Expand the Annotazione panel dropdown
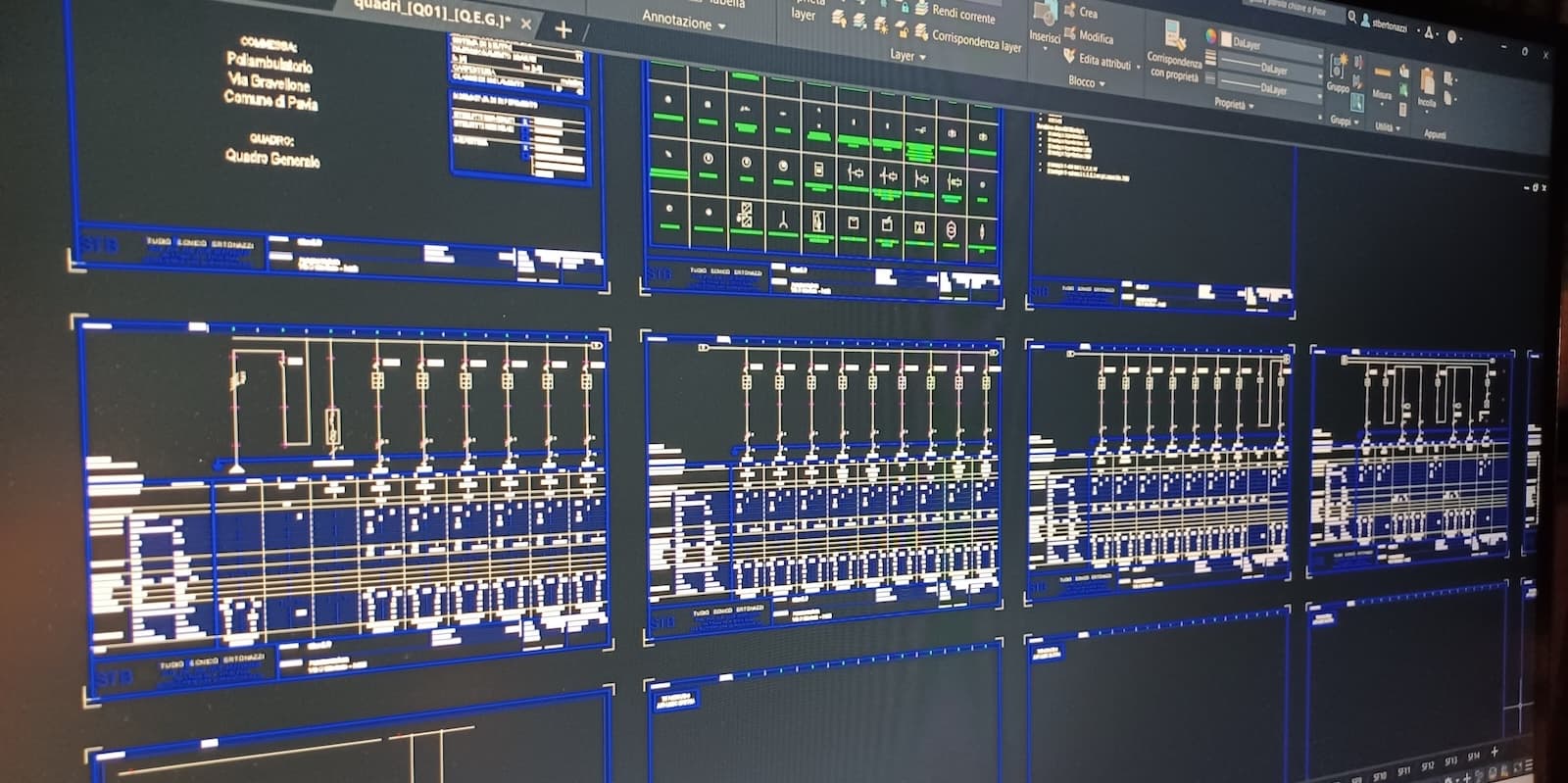Screen dimensions: 1568x783 683,21
